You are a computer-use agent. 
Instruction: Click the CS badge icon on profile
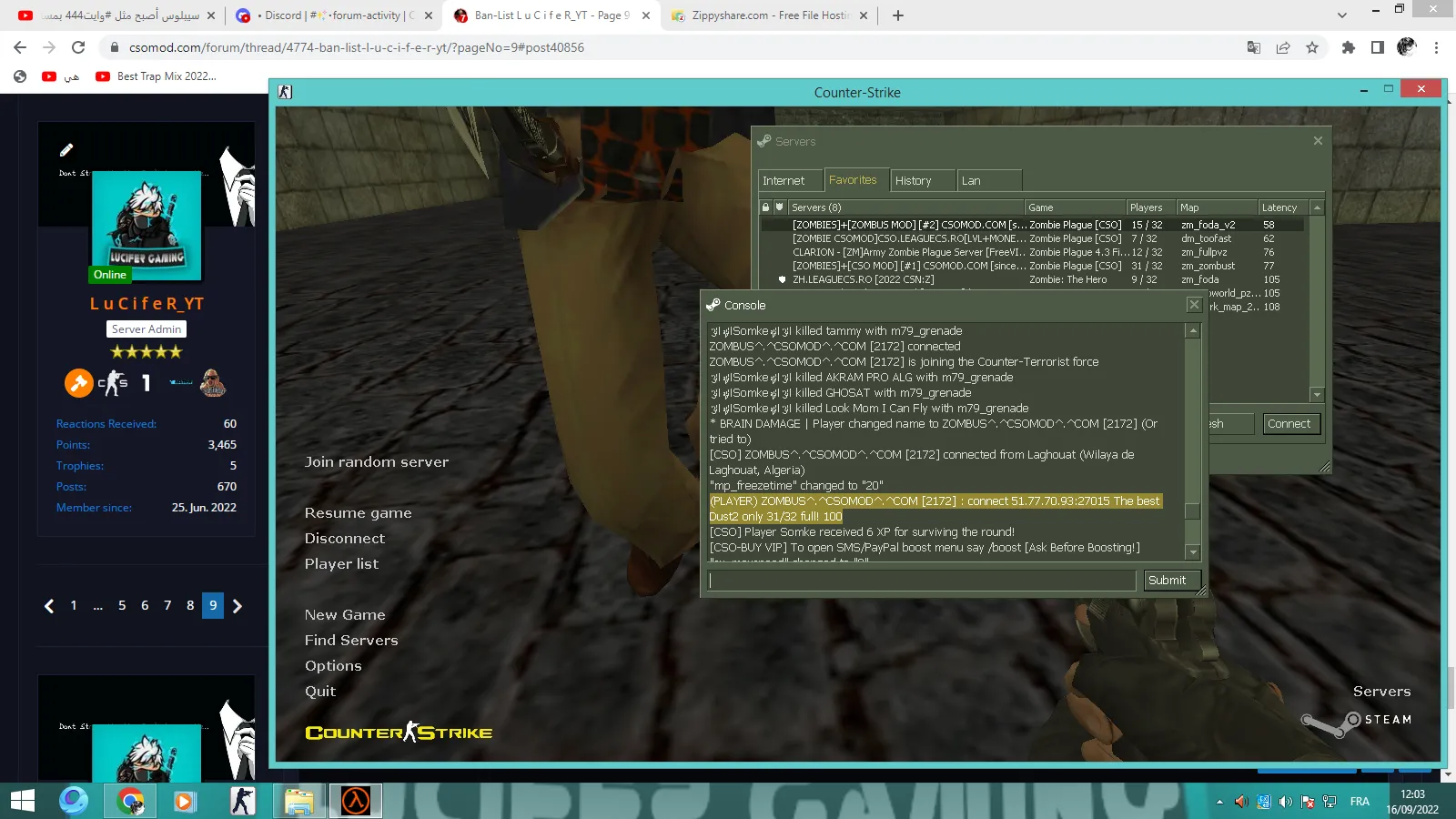coord(114,383)
